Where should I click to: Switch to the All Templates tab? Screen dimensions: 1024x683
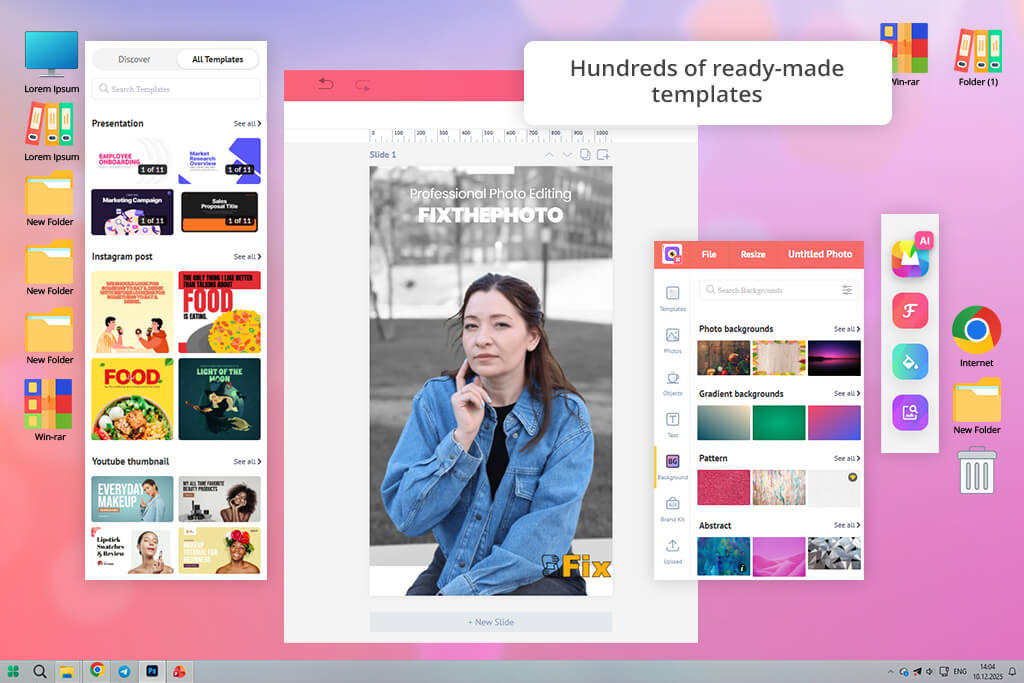point(217,59)
